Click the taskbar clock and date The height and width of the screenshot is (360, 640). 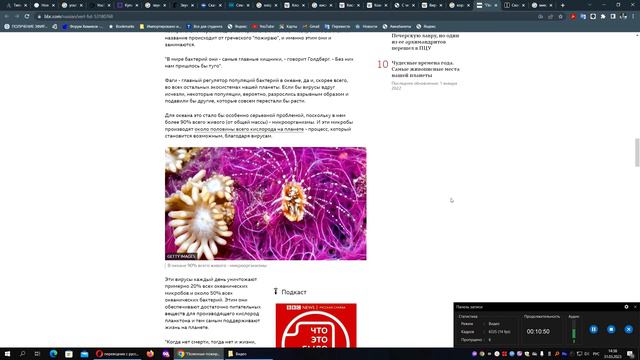pyautogui.click(x=613, y=354)
